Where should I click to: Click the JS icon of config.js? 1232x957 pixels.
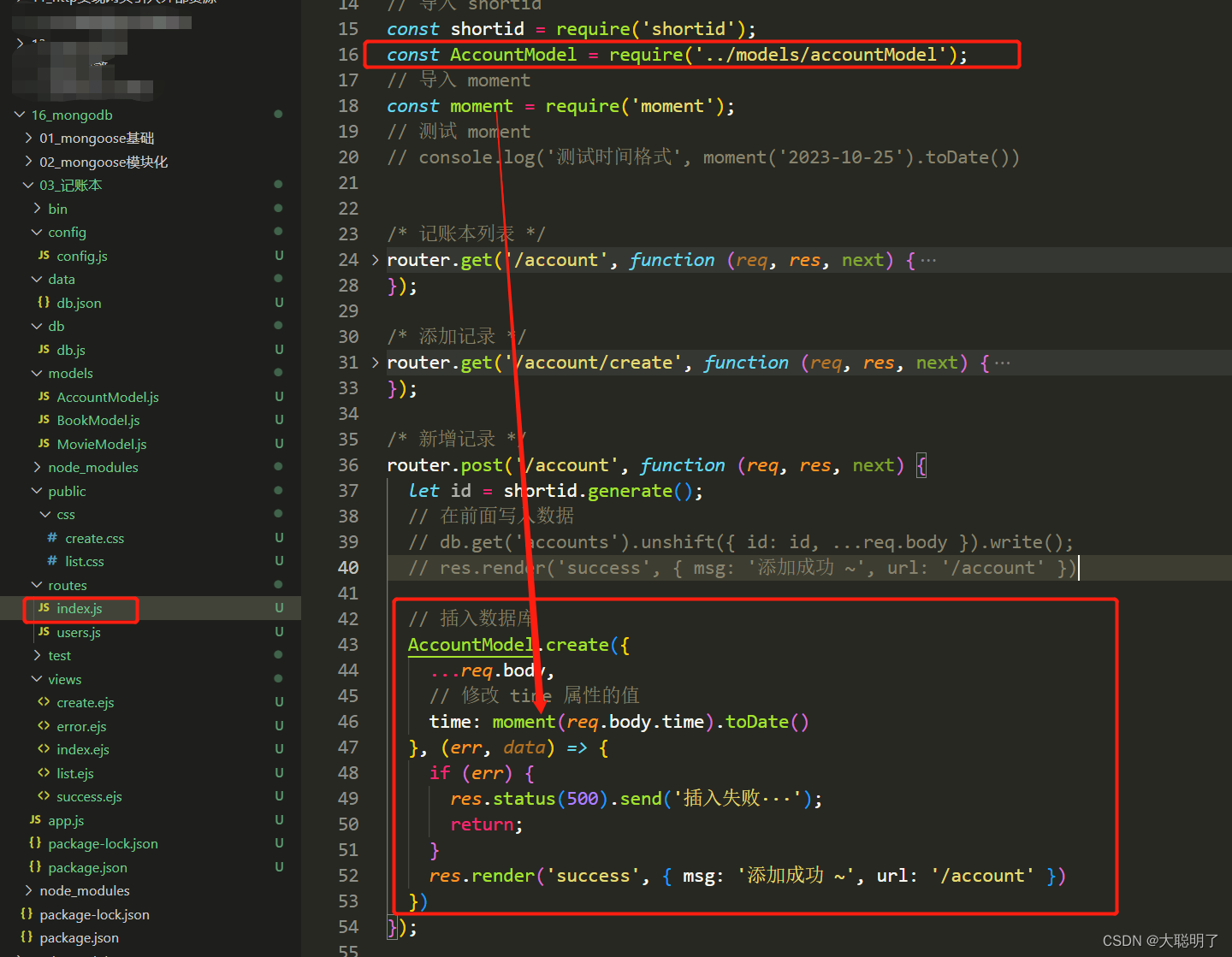tap(44, 256)
